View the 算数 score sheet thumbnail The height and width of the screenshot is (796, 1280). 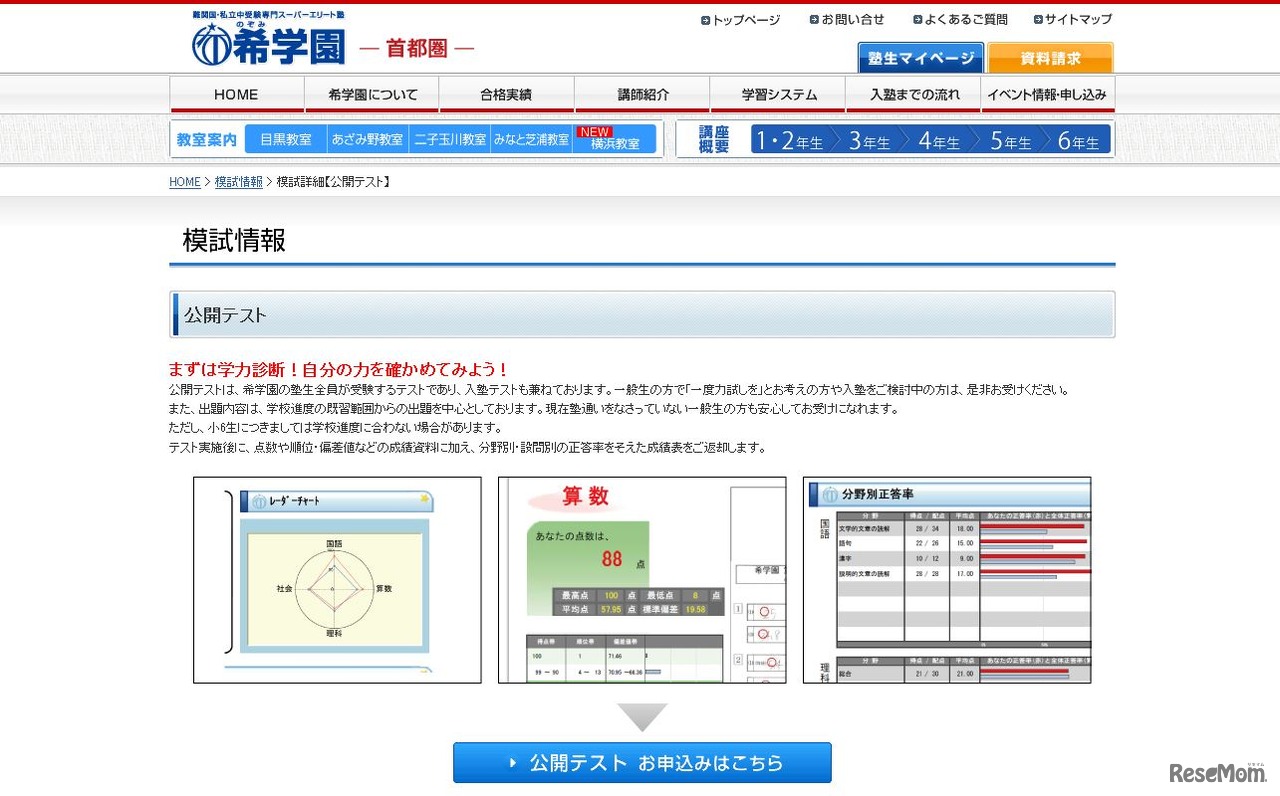(642, 580)
